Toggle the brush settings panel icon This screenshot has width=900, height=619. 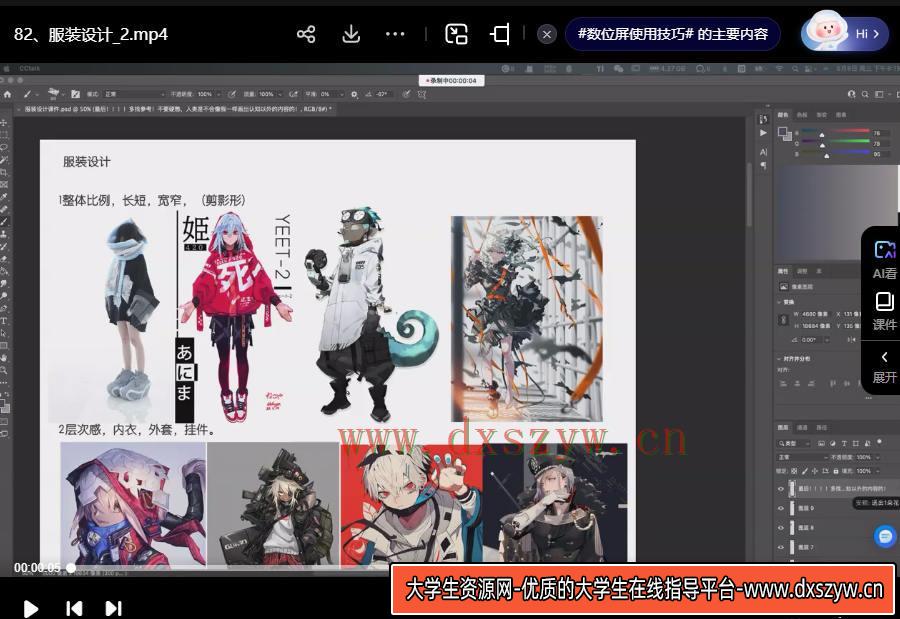(x=75, y=94)
